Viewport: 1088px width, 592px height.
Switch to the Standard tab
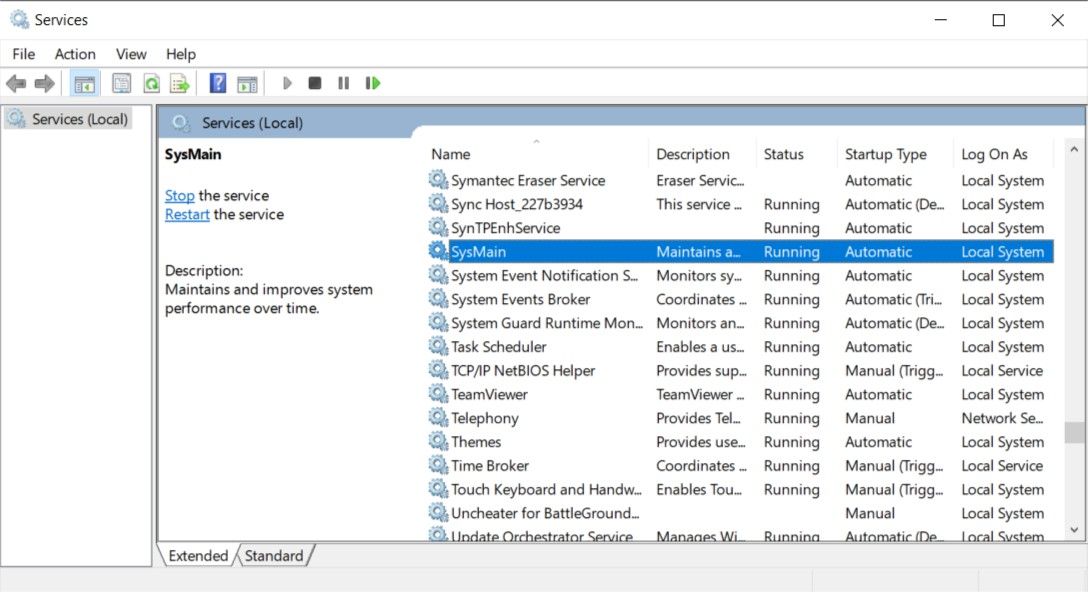coord(274,555)
